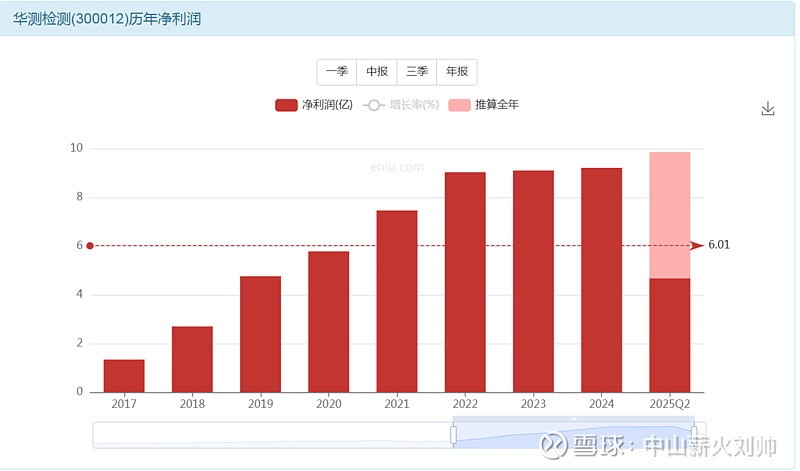Select the 2021 net profit bar
Screen dimensions: 800x471
pos(397,302)
